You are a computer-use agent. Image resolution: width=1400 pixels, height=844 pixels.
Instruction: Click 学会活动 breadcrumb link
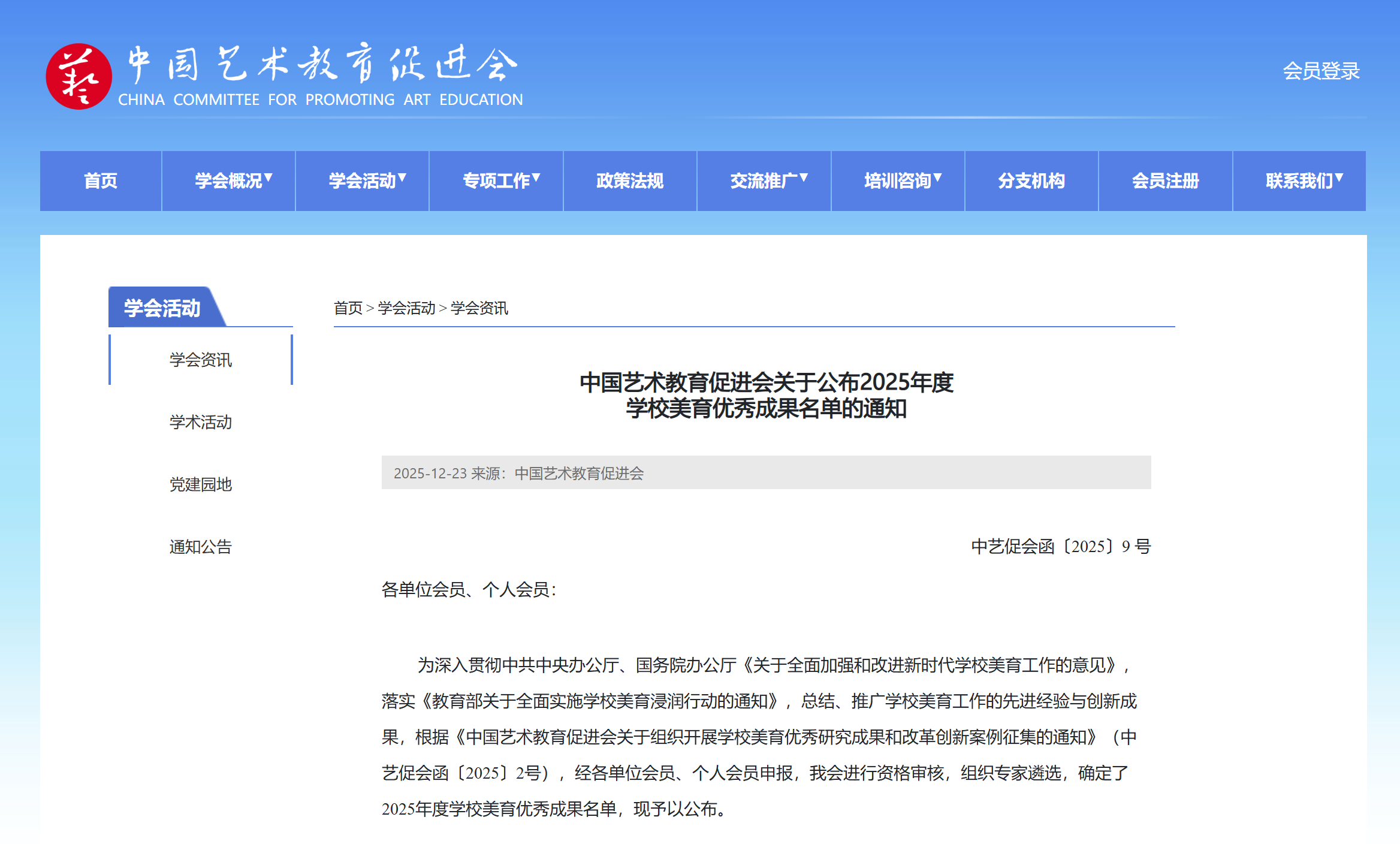tap(406, 308)
